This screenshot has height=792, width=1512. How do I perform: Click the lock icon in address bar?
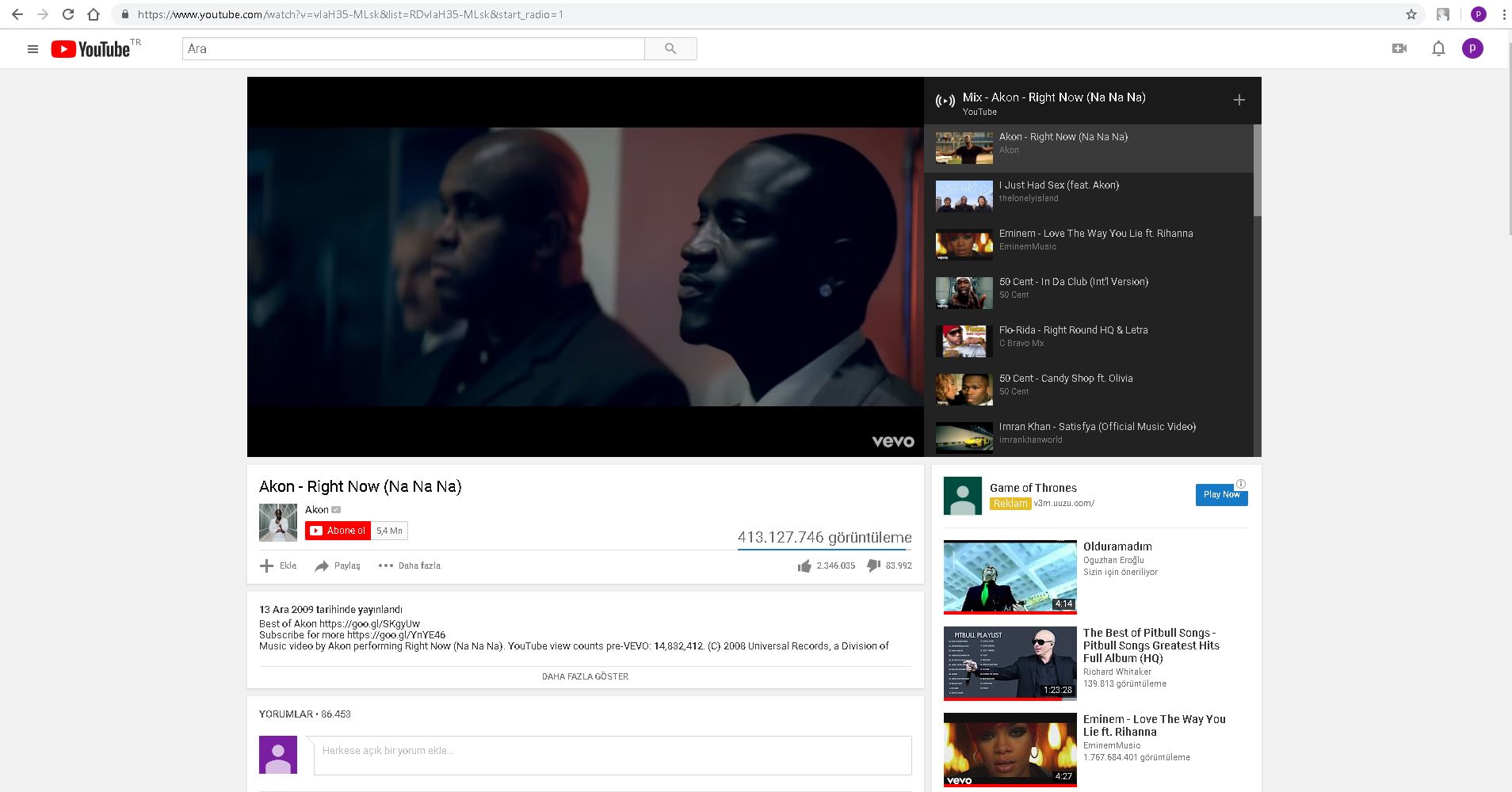(x=124, y=14)
